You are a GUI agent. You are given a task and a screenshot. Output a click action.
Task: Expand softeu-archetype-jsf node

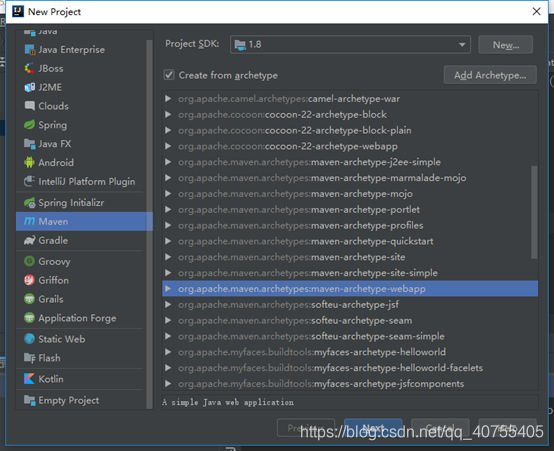[168, 305]
